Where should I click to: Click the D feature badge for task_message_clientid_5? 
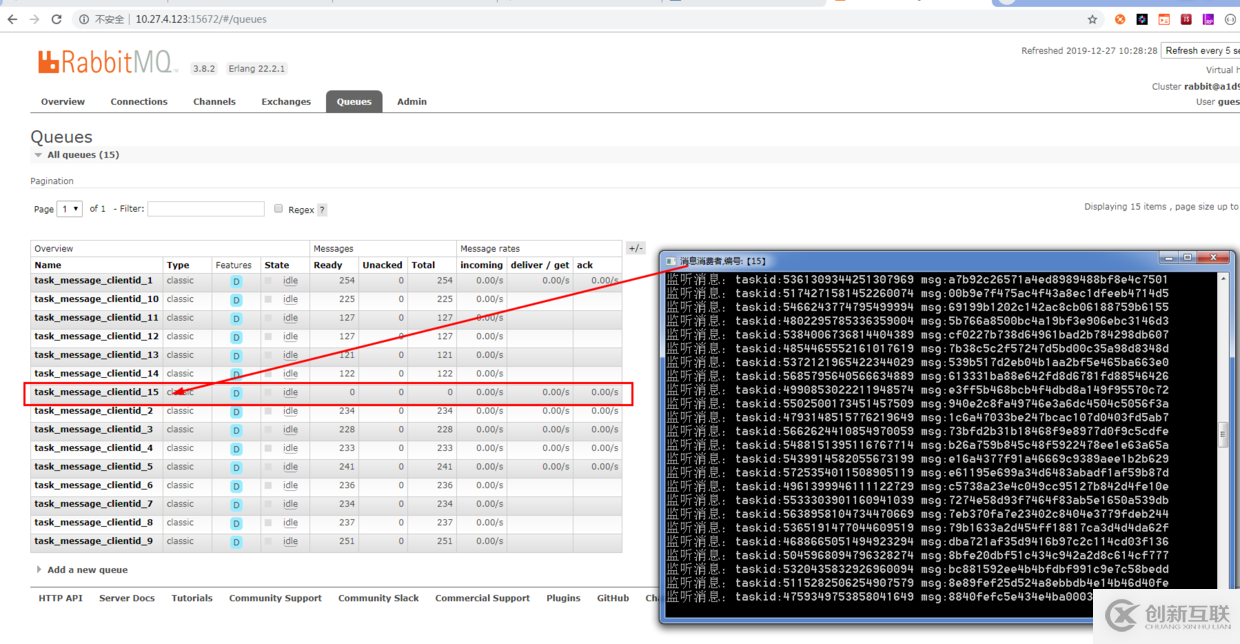coord(237,467)
